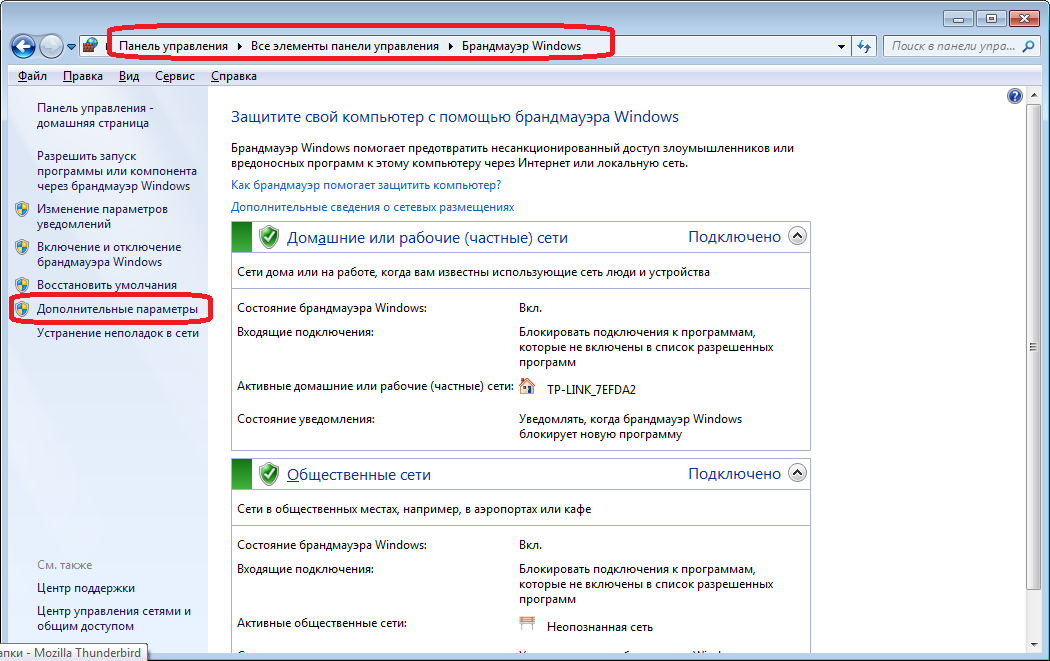Click the help question mark icon
This screenshot has width=1050, height=661.
coord(1015,96)
